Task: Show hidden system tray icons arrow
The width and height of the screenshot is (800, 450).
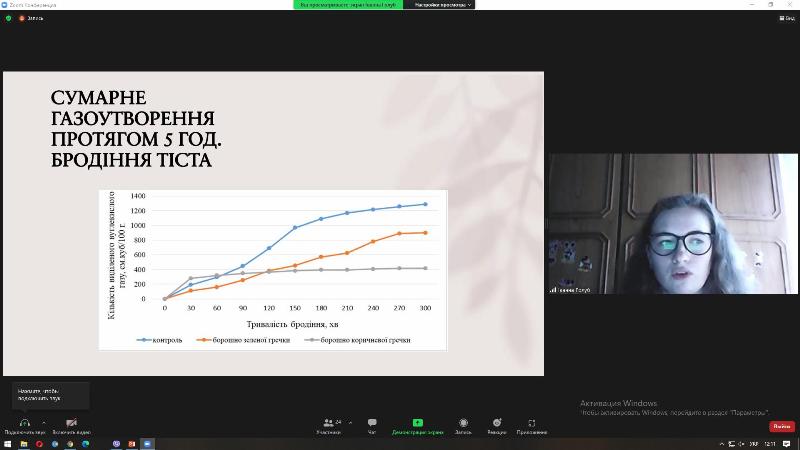Action: [x=721, y=444]
